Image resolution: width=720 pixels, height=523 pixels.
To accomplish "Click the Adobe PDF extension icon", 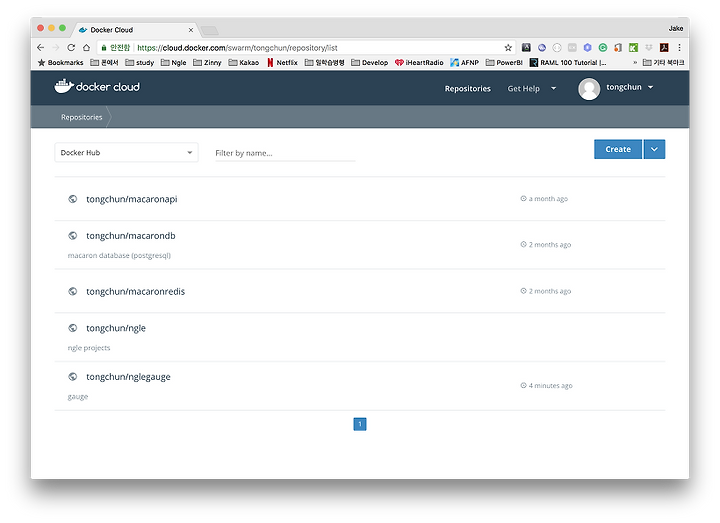I will (x=664, y=47).
